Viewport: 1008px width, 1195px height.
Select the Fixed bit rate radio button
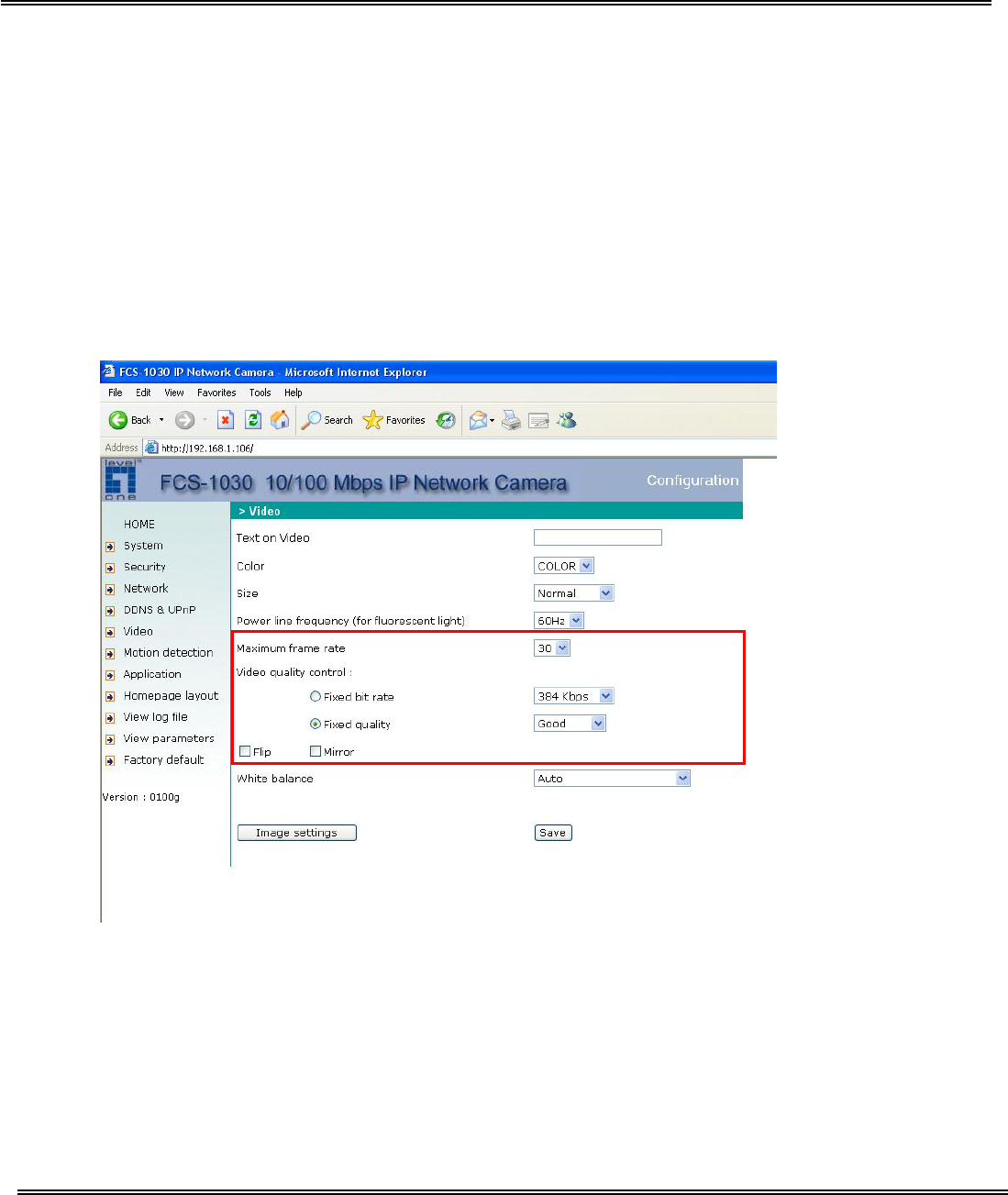[x=316, y=696]
